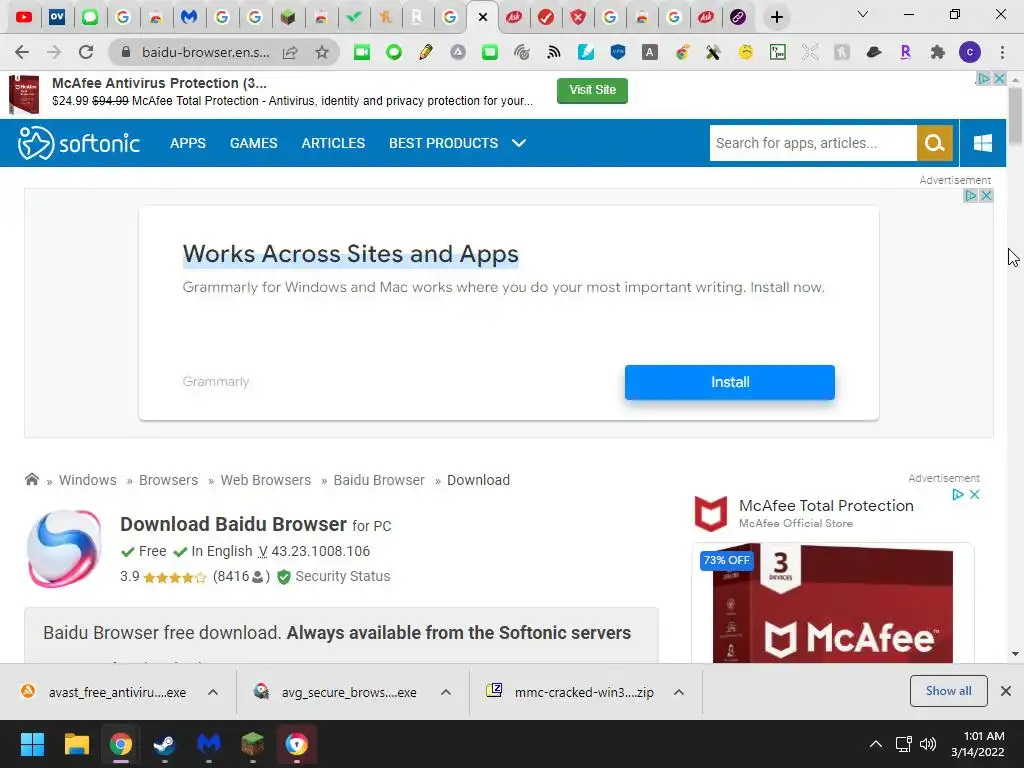This screenshot has width=1024, height=768.
Task: Open a new browser tab
Action: coord(776,17)
